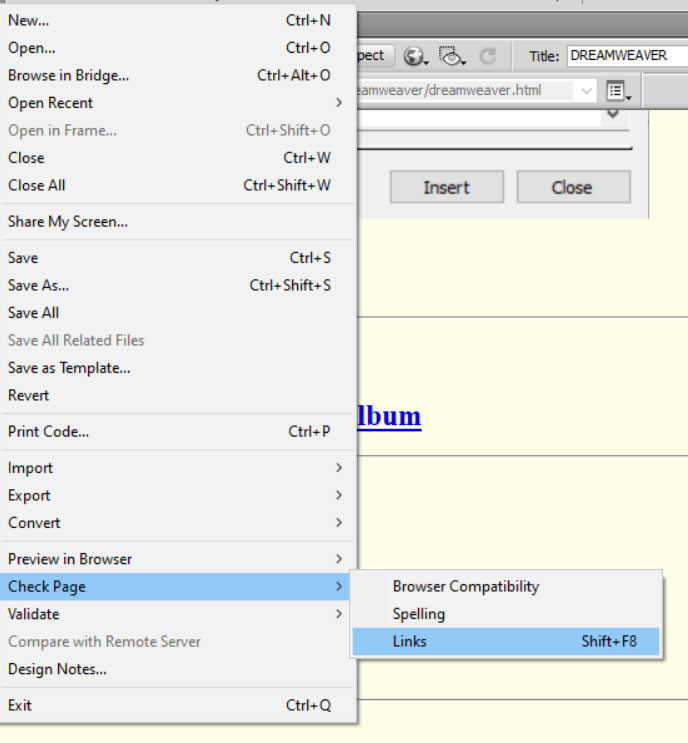This screenshot has height=743, width=688.
Task: Select Links in the Check Page submenu
Action: [x=505, y=641]
